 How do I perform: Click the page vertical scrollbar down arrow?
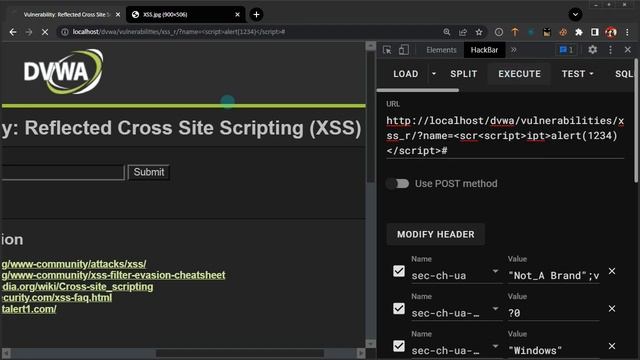(371, 344)
